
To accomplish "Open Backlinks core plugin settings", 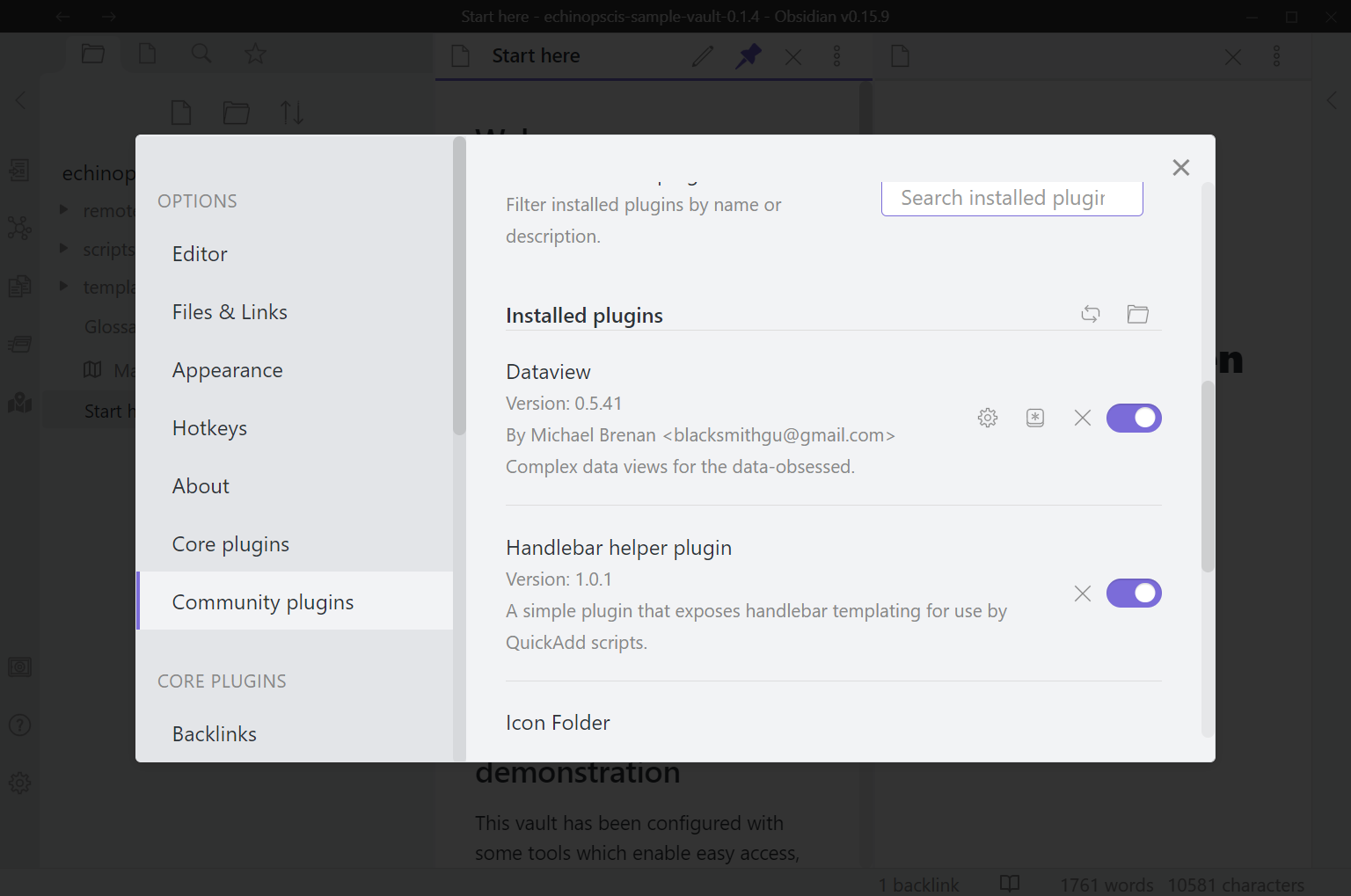I will [x=295, y=734].
